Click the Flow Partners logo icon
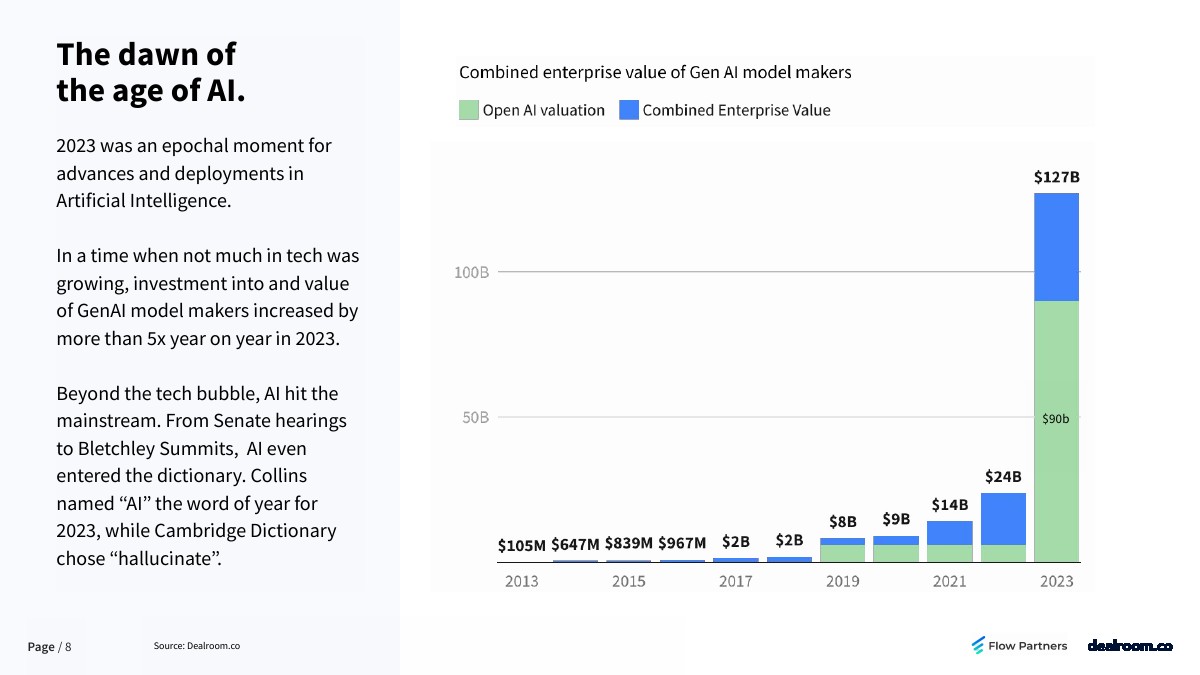 tap(978, 646)
